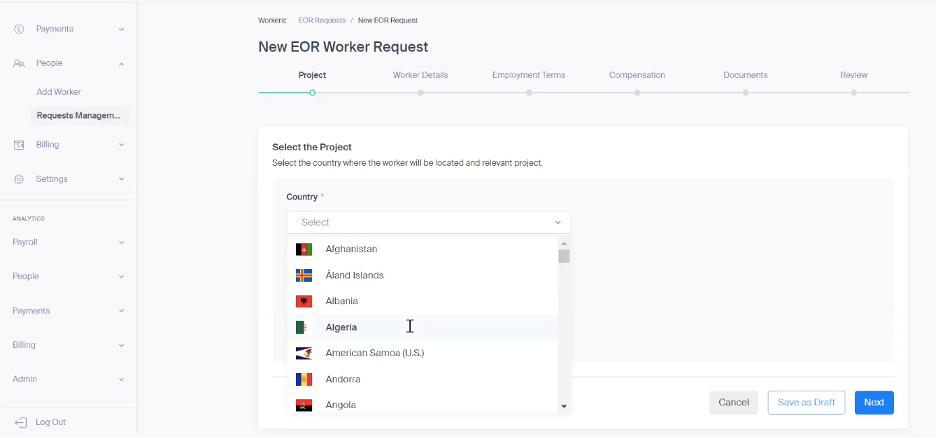Click the People group icon in sidebar
Image resolution: width=936 pixels, height=438 pixels.
point(19,63)
